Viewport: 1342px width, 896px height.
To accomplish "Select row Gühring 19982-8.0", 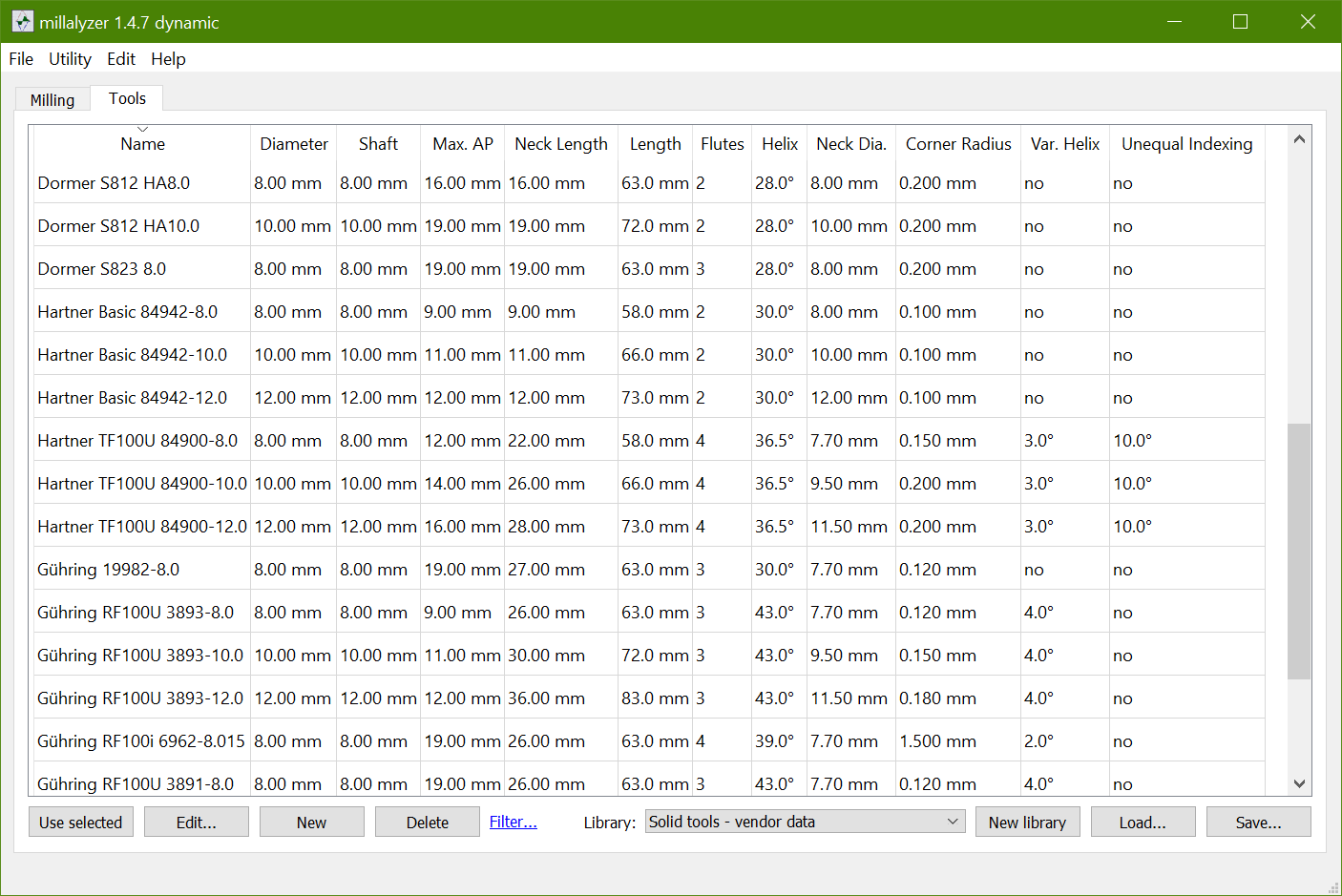I will pyautogui.click(x=649, y=569).
